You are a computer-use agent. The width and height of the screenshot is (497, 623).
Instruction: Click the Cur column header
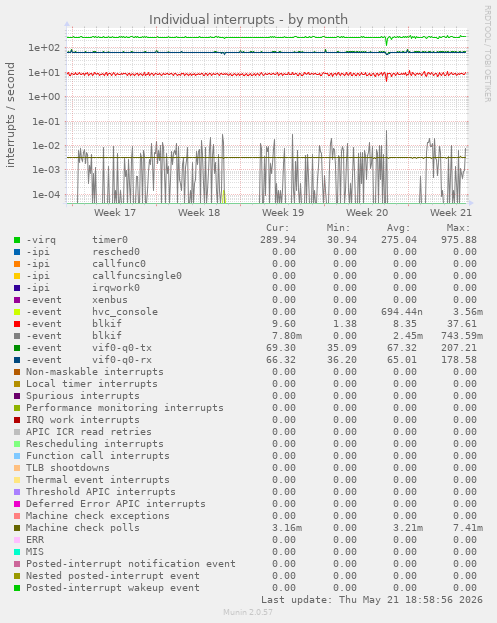click(278, 228)
